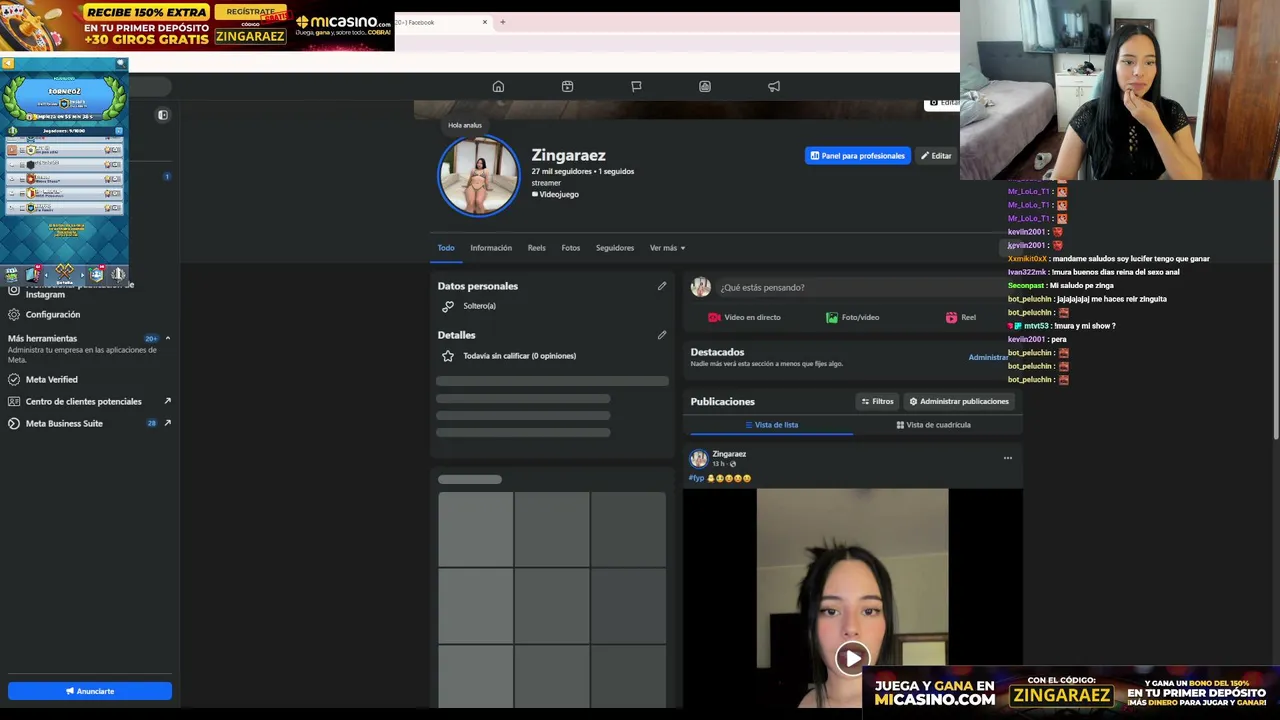The image size is (1280, 720).
Task: Click the Instagram icon in the sidebar
Action: click(x=14, y=291)
